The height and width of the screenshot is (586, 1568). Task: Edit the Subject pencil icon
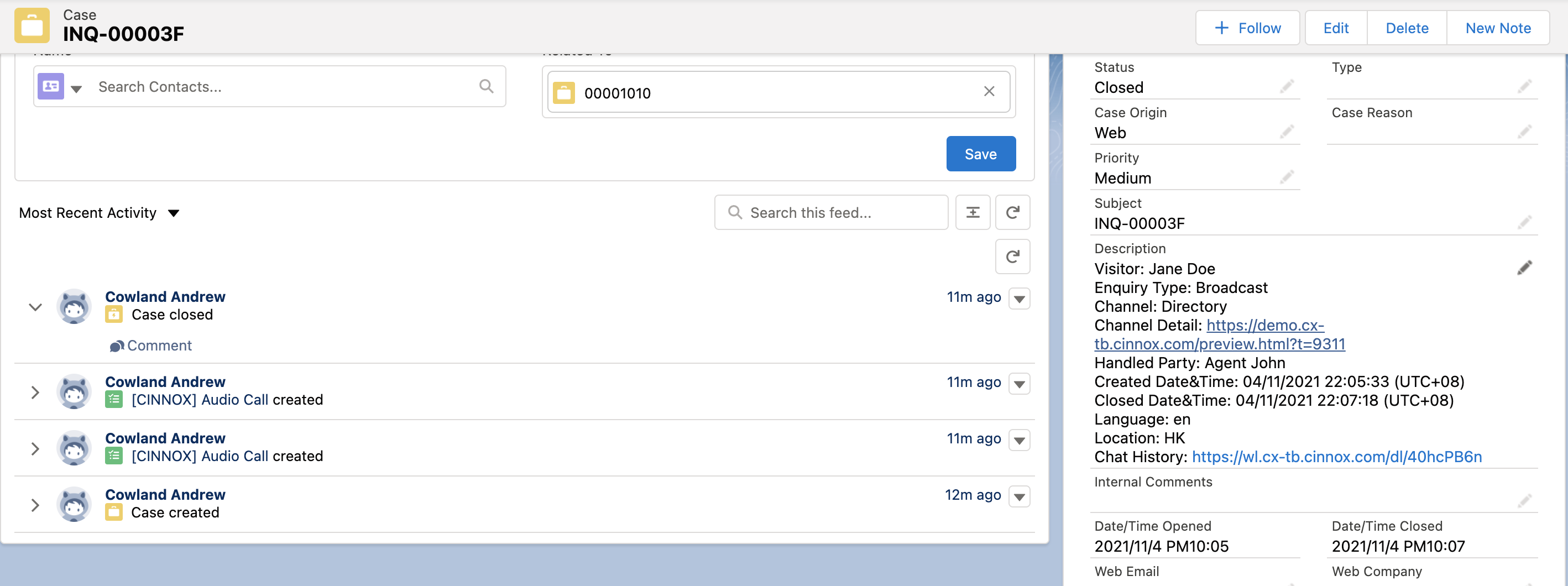[x=1524, y=222]
